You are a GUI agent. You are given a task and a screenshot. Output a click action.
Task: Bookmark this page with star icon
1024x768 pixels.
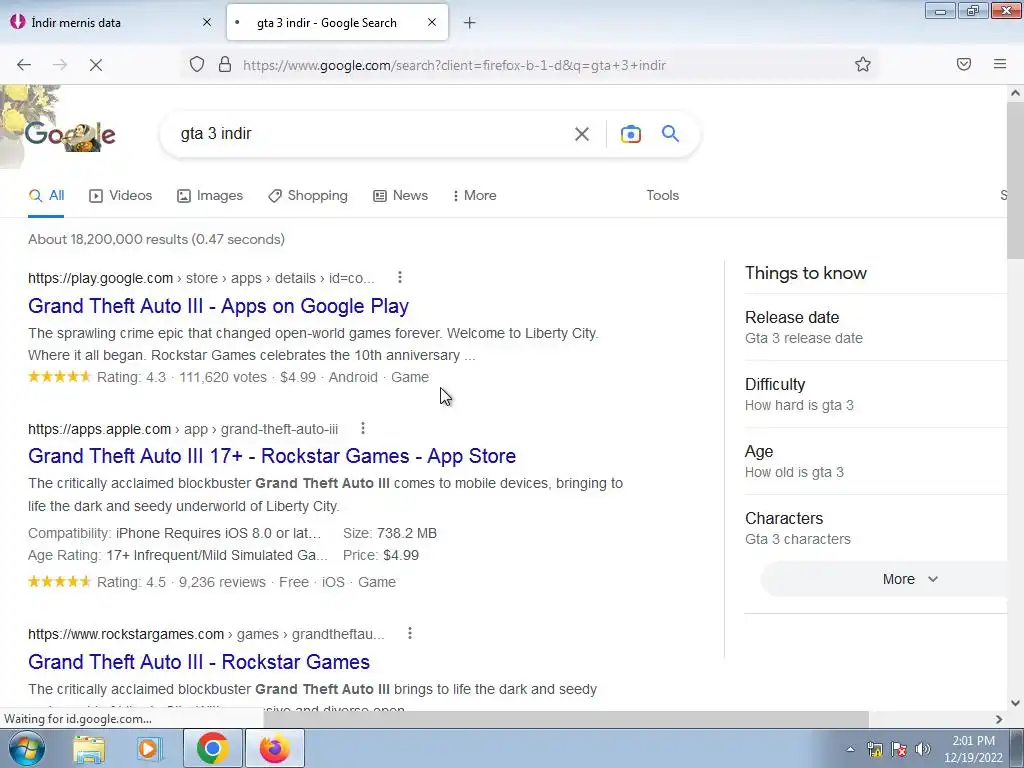863,65
